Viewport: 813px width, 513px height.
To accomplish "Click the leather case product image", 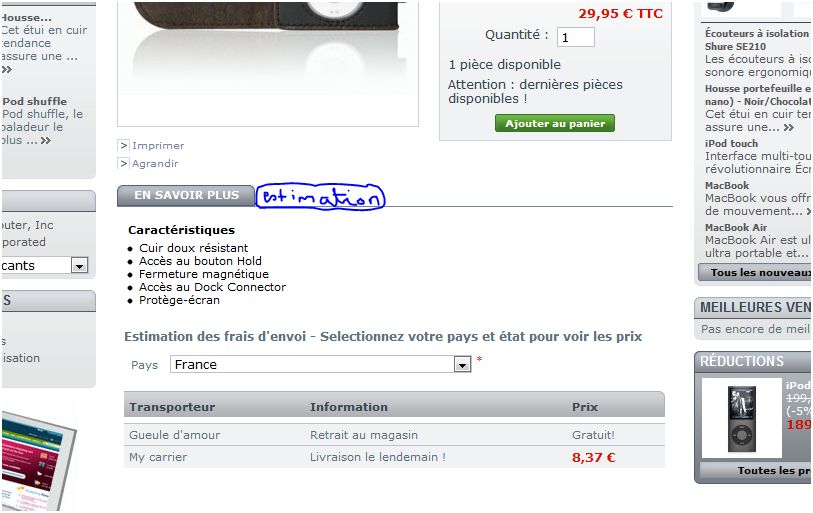I will [x=268, y=62].
